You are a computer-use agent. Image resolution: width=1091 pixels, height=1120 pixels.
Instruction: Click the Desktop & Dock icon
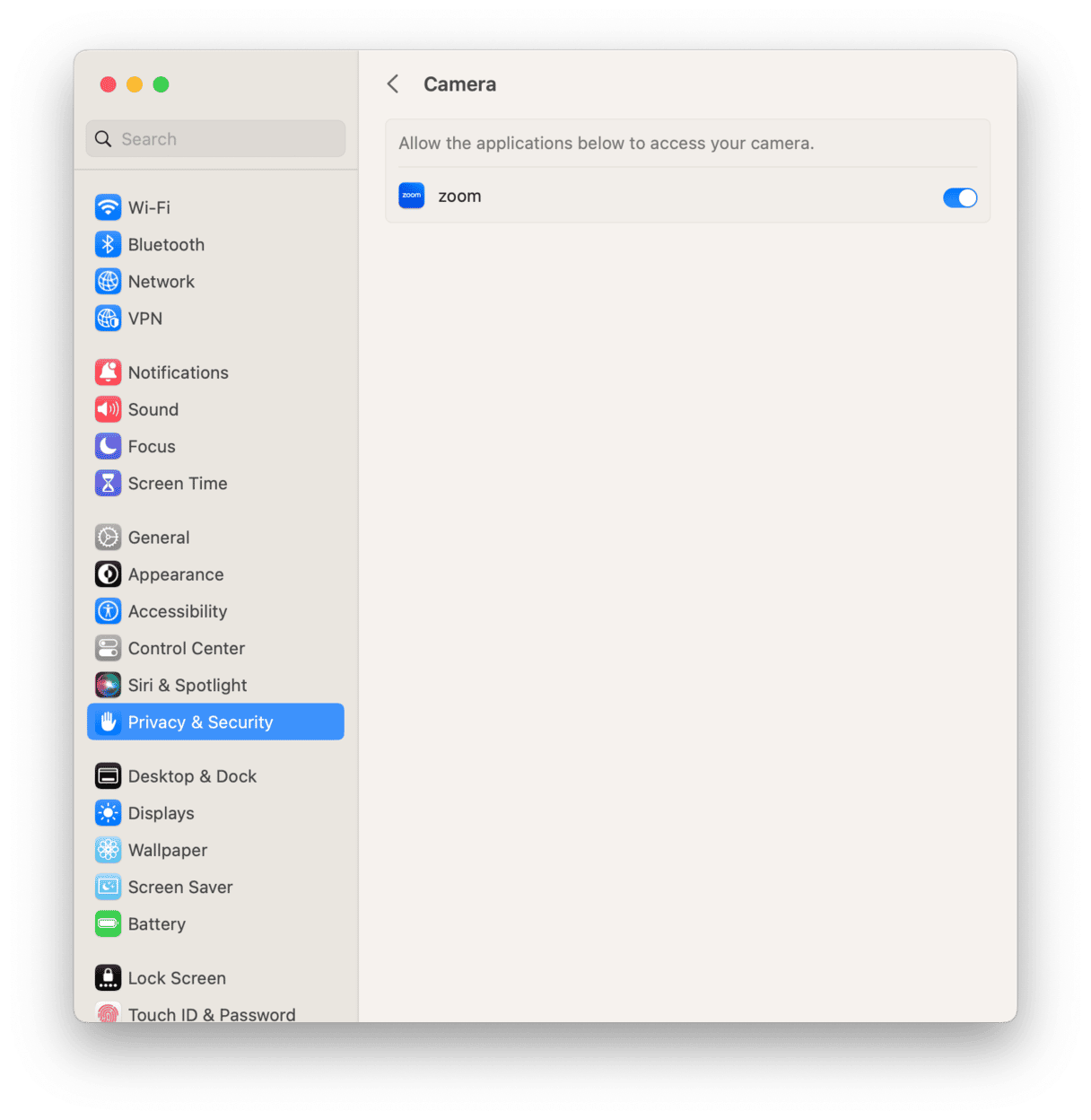(108, 775)
